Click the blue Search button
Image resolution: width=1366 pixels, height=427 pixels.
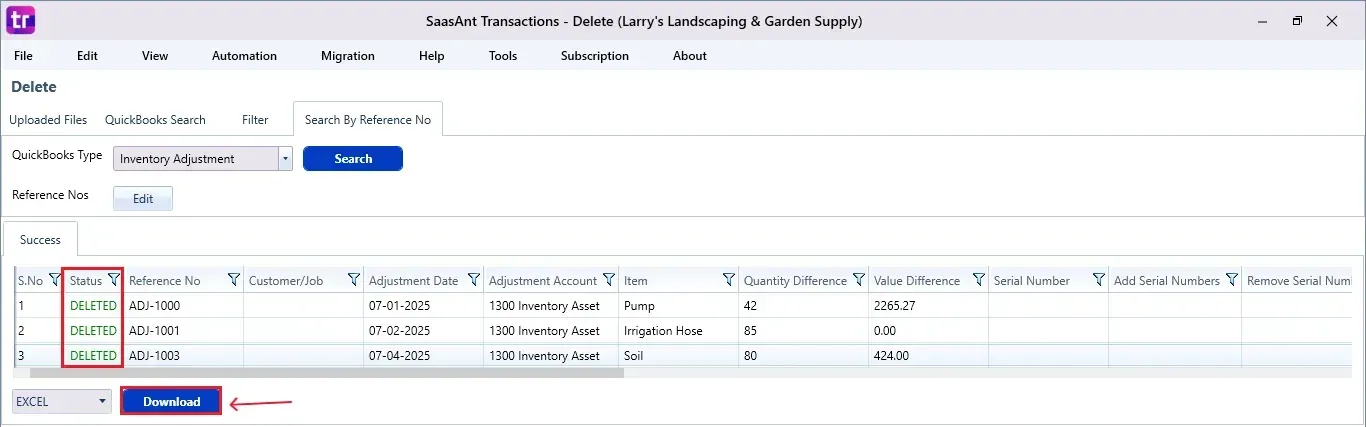353,159
